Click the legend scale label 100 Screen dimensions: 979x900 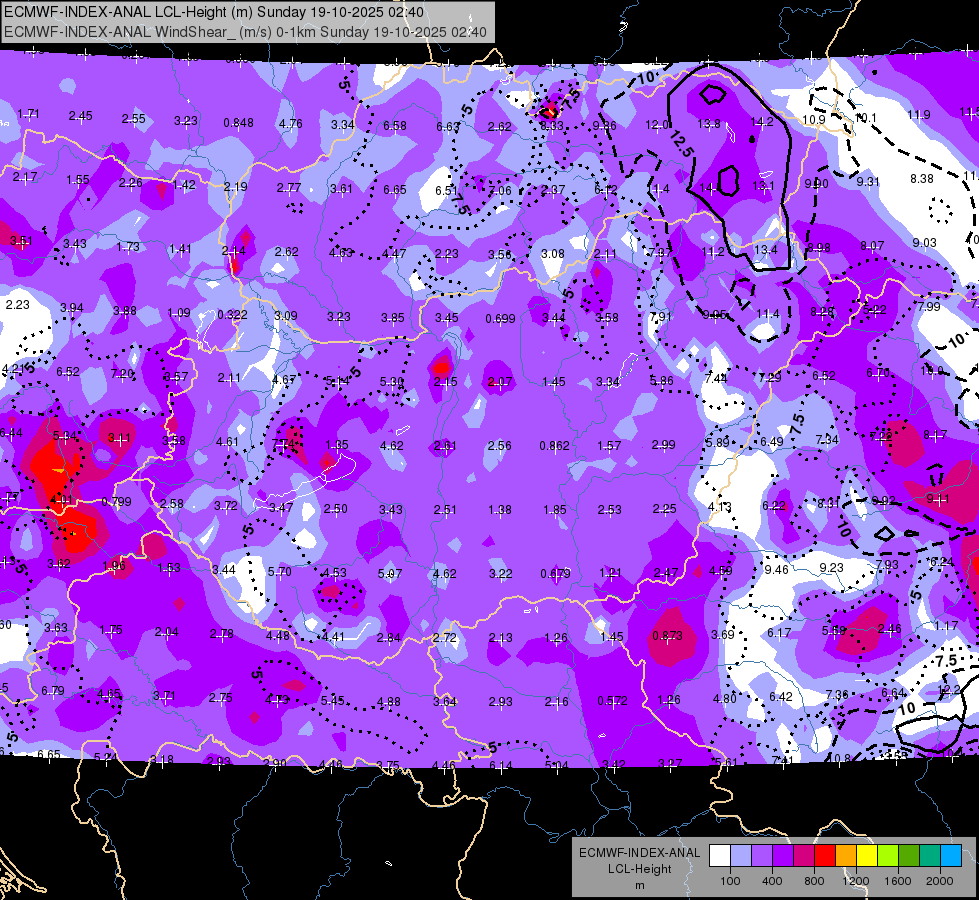pyautogui.click(x=730, y=881)
